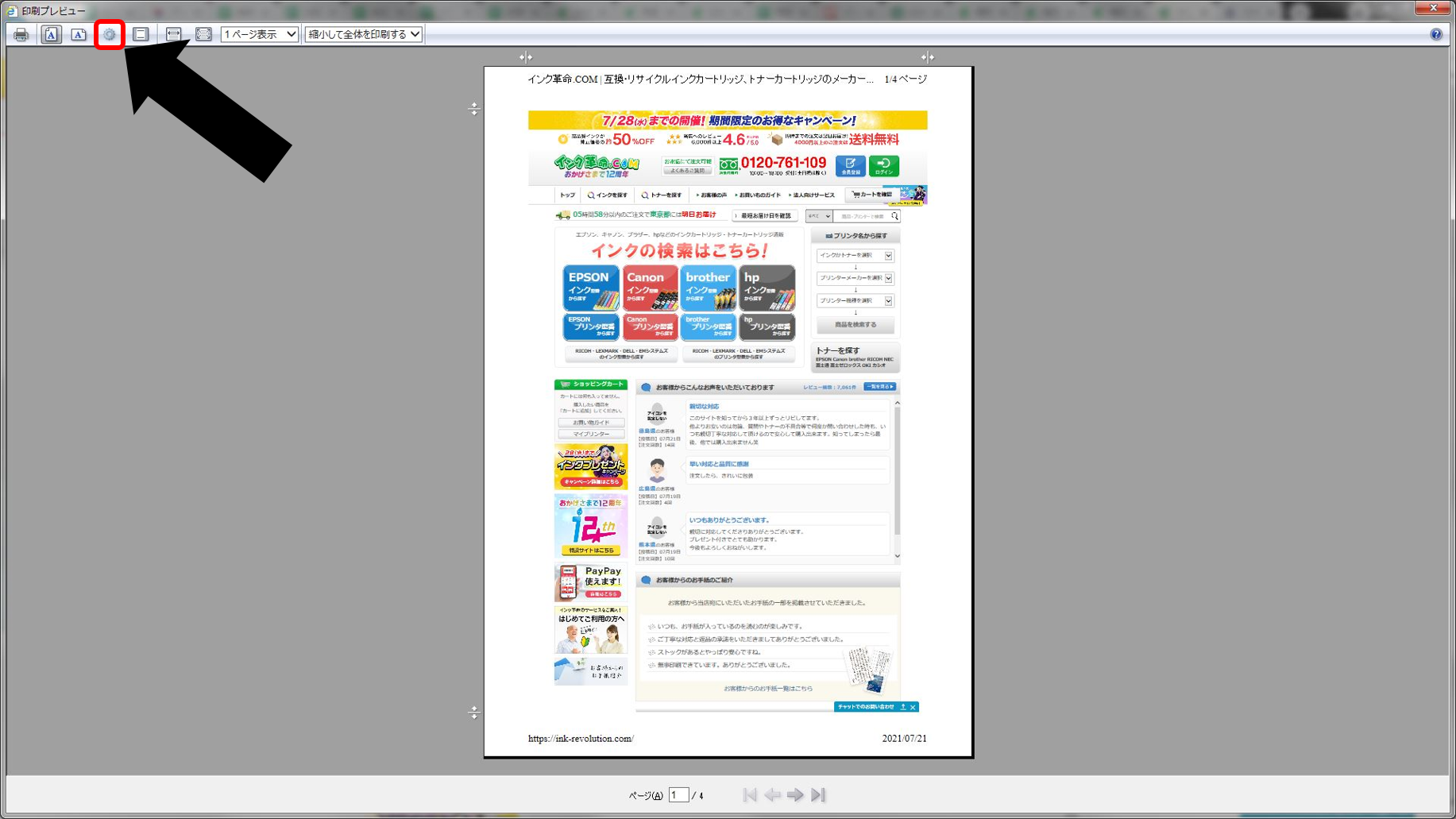This screenshot has height=819, width=1456.
Task: Open page setup with the gear icon
Action: point(110,34)
